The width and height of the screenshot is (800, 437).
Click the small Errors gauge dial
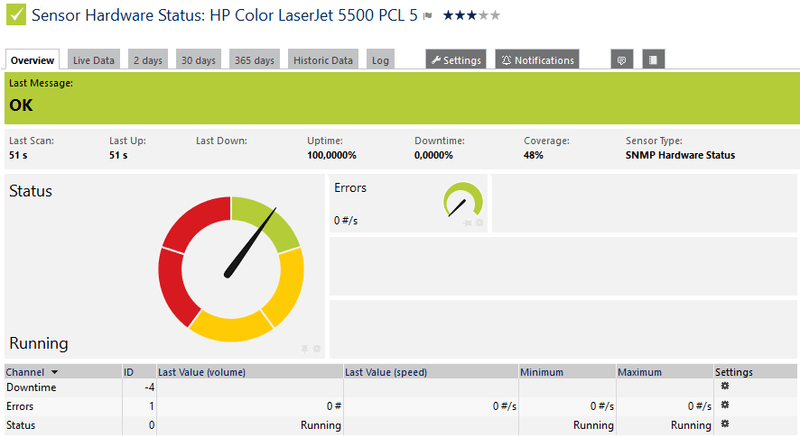pos(462,201)
